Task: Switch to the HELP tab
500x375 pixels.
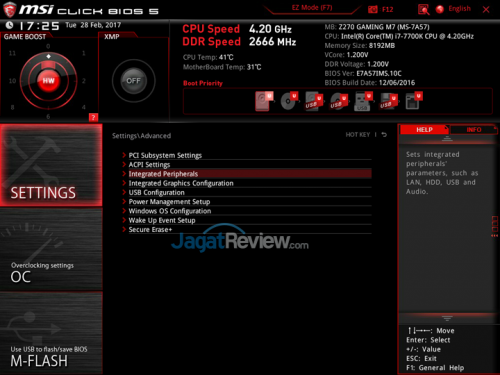Action: click(x=424, y=130)
